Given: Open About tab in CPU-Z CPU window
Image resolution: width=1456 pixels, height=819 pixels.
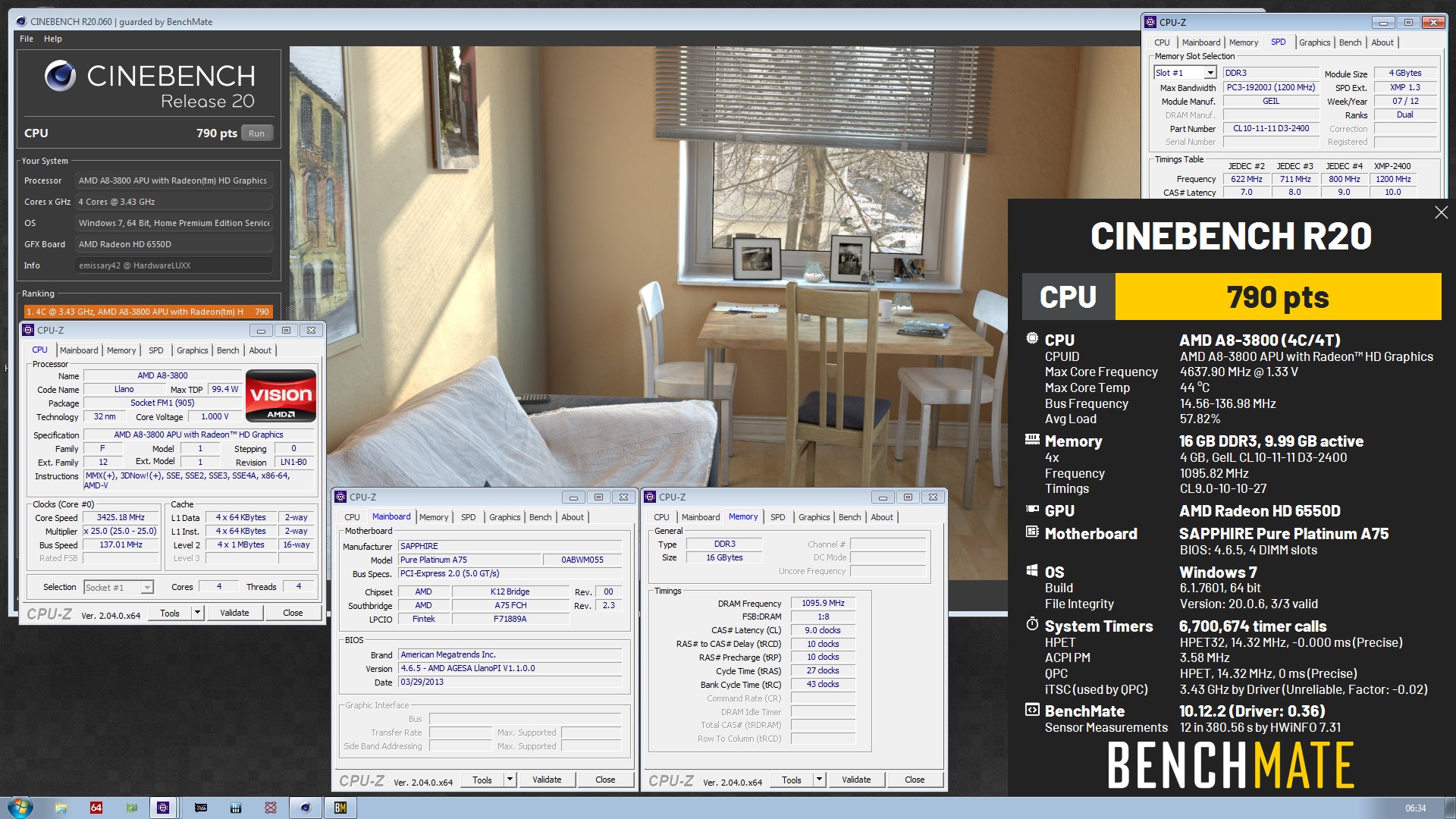Looking at the screenshot, I should pyautogui.click(x=260, y=350).
